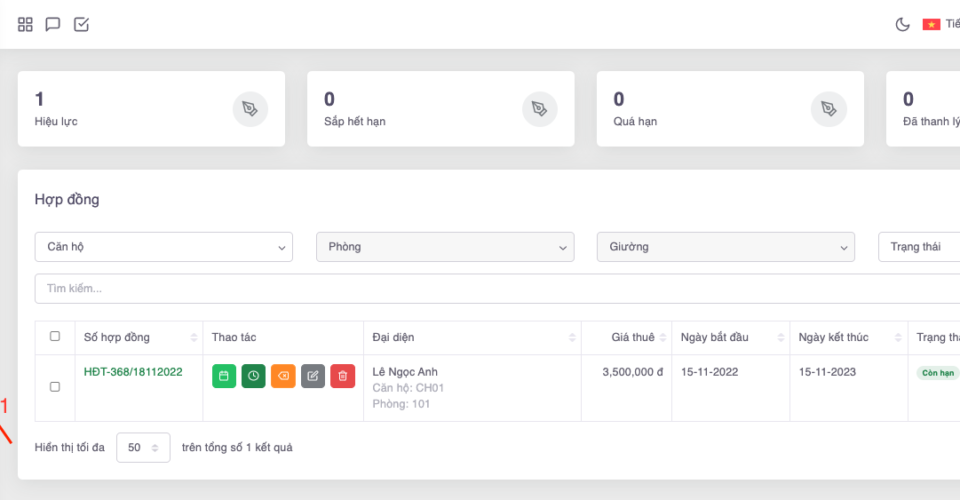Screen dimensions: 960x500
Task: Click the orange backspace-style action button
Action: [283, 376]
